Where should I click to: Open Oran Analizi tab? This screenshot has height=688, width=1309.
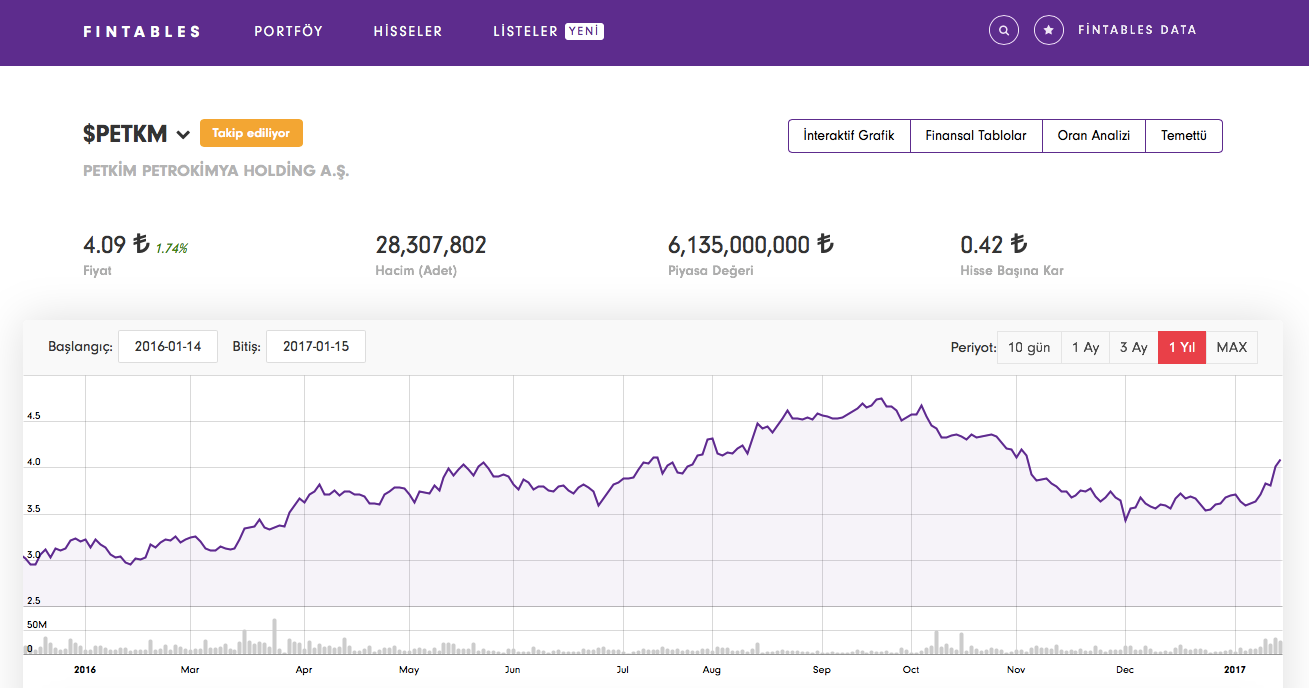[1094, 136]
